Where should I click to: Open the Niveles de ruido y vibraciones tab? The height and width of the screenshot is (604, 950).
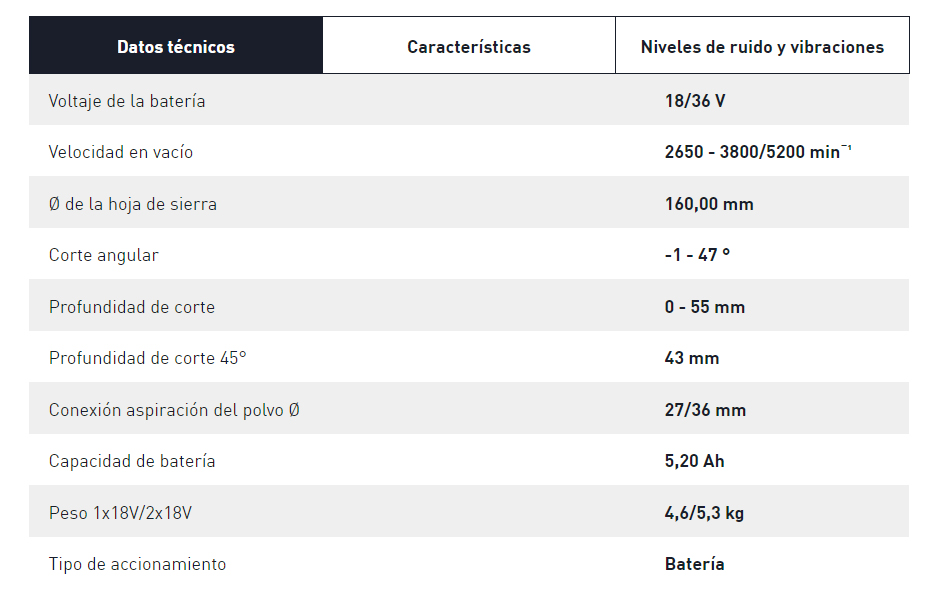click(762, 45)
